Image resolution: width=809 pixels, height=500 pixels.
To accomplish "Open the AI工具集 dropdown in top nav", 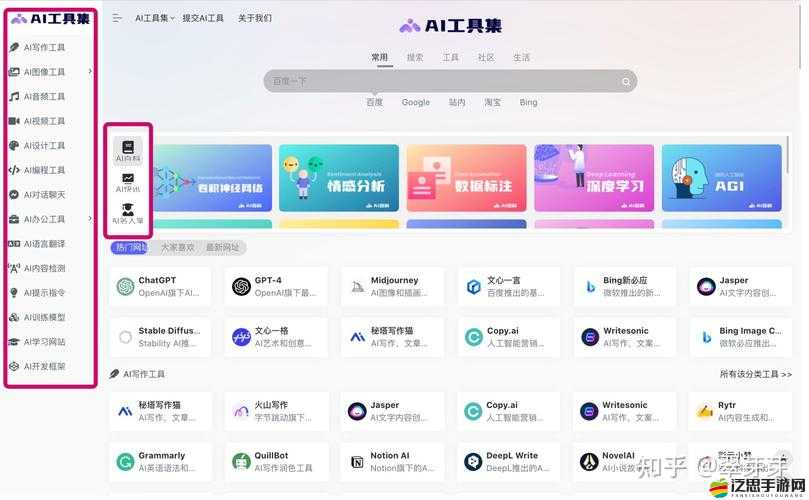I will tap(155, 18).
